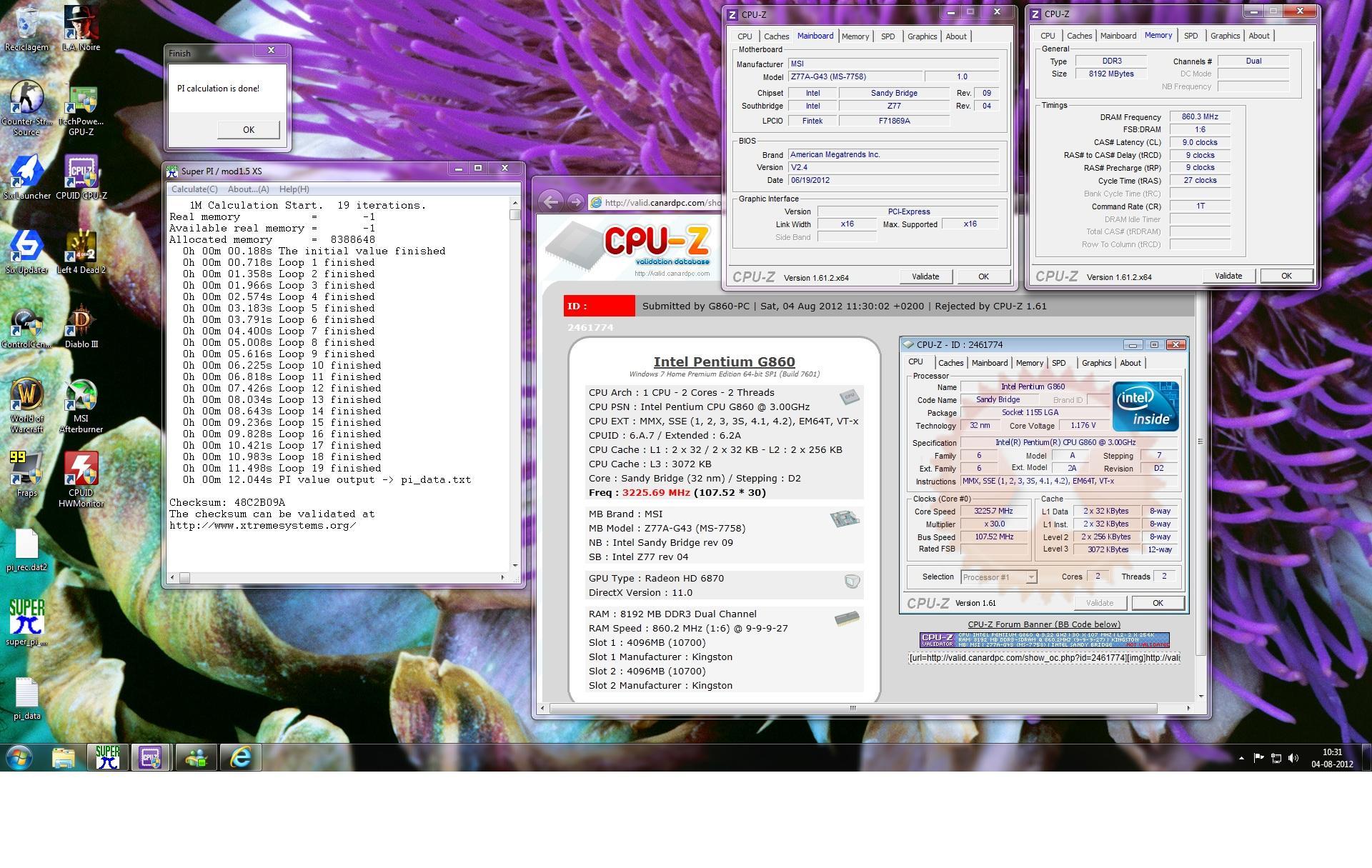This screenshot has height=868, width=1372.
Task: Open About tab in Mainboard CPU-Z window
Action: pos(956,36)
